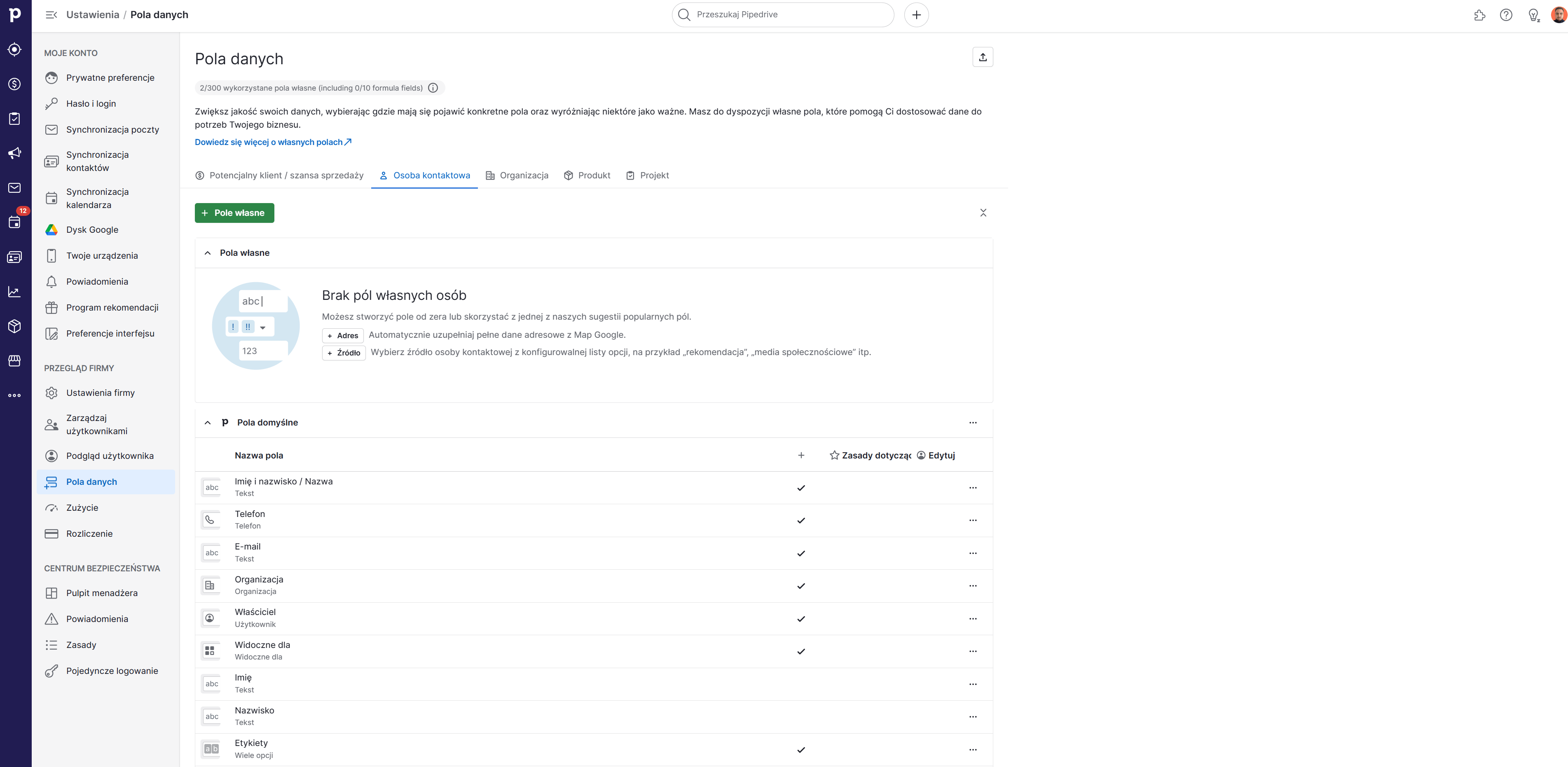1568x767 pixels.
Task: Open row options for Telefon field
Action: tap(973, 521)
